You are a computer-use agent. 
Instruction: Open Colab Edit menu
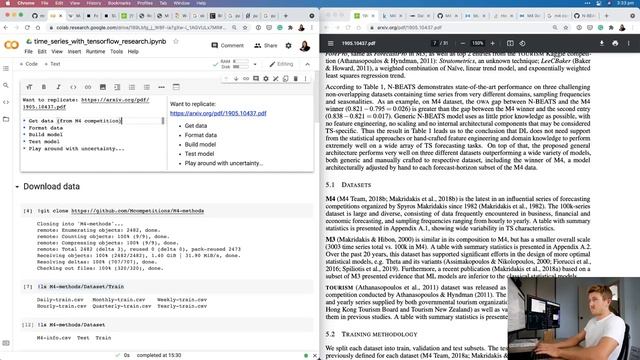[42, 52]
